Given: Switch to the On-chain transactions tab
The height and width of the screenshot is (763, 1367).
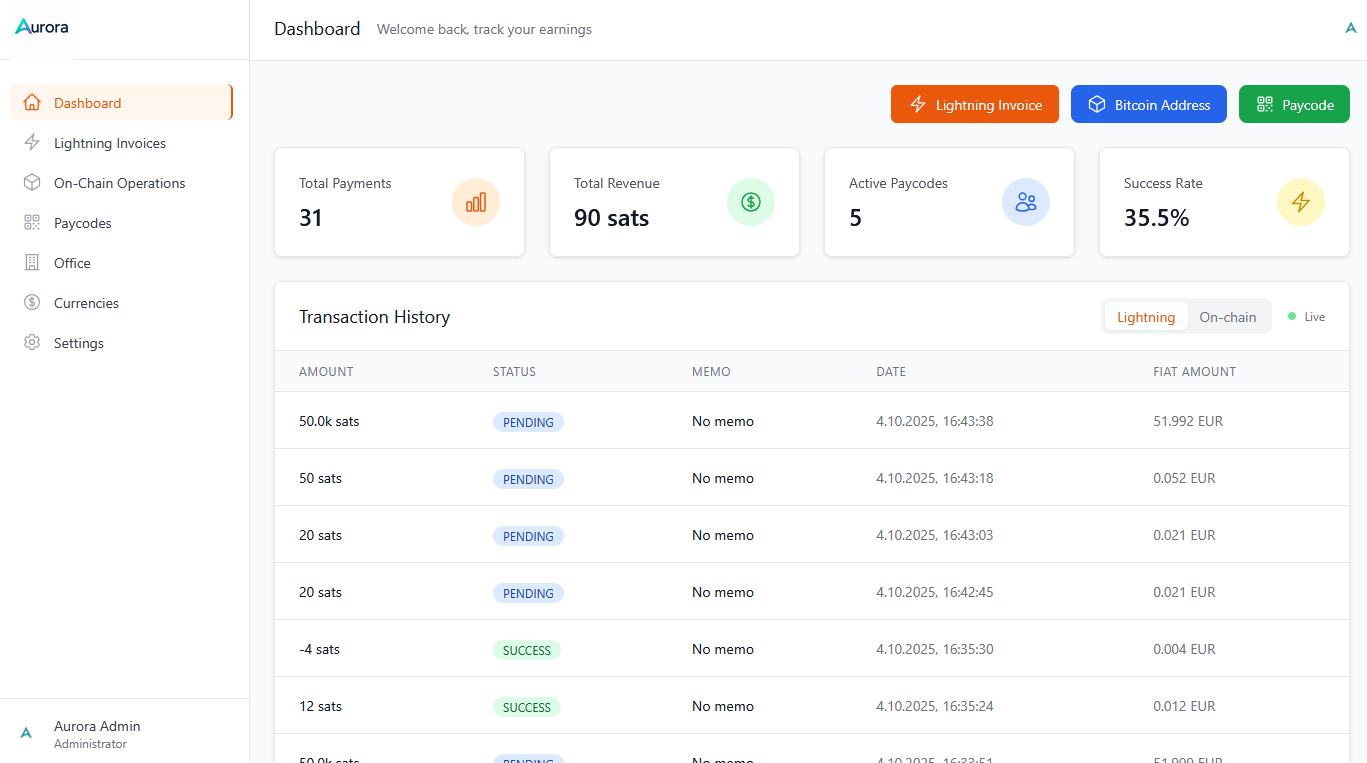Looking at the screenshot, I should pyautogui.click(x=1228, y=316).
